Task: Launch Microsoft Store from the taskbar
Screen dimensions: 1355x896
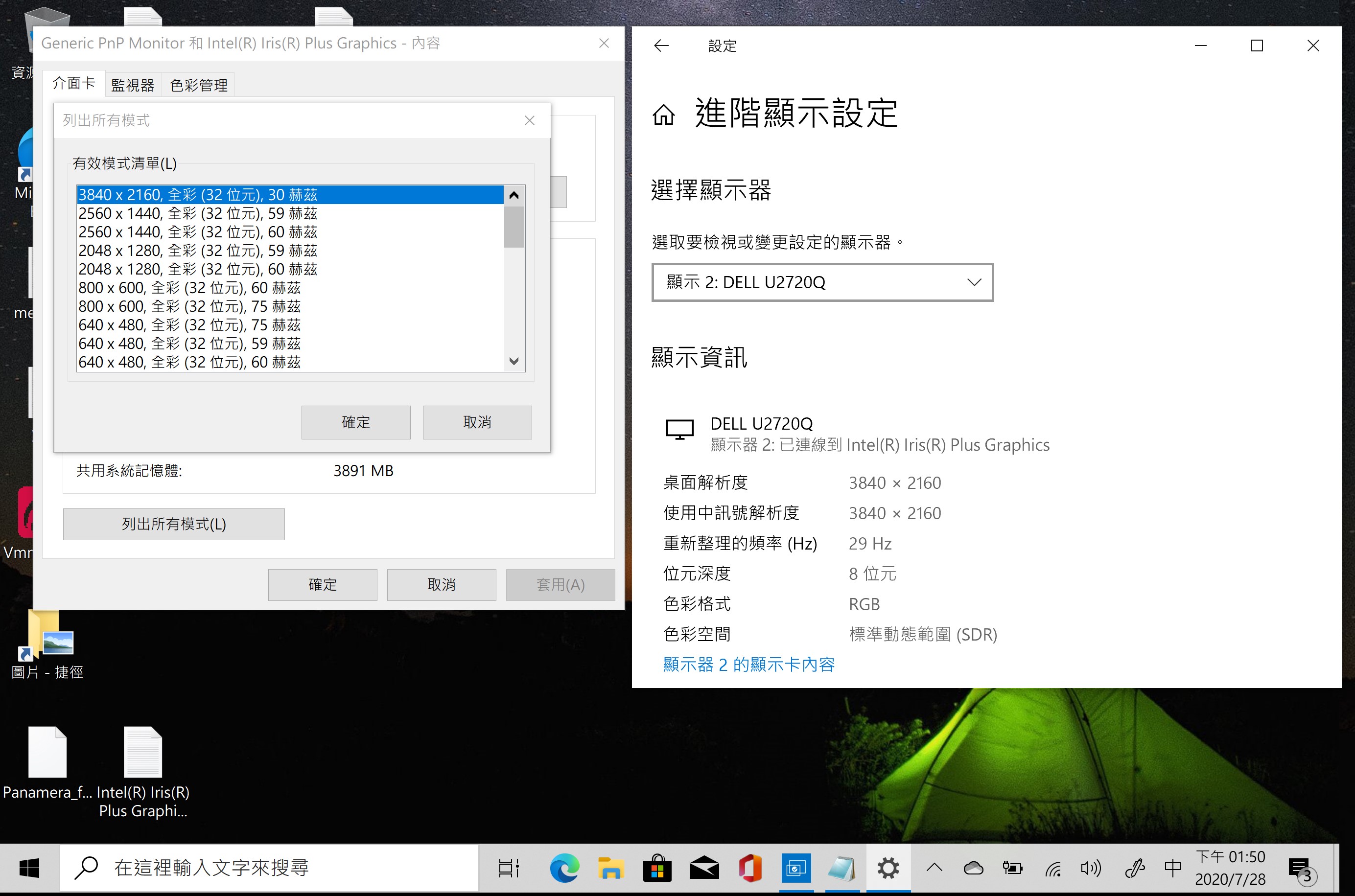Action: pos(657,868)
